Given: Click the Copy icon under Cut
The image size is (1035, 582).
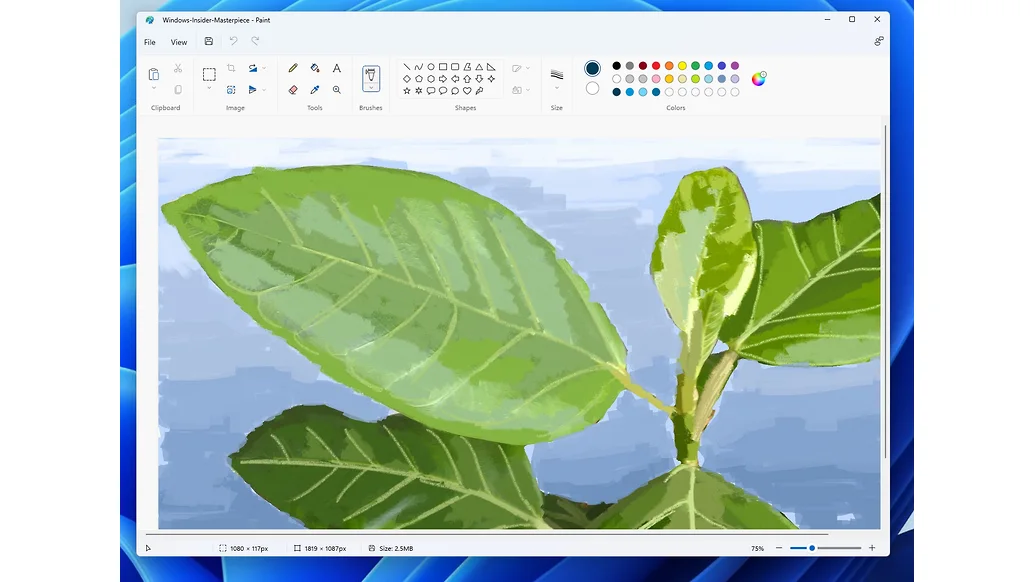Looking at the screenshot, I should tap(178, 90).
